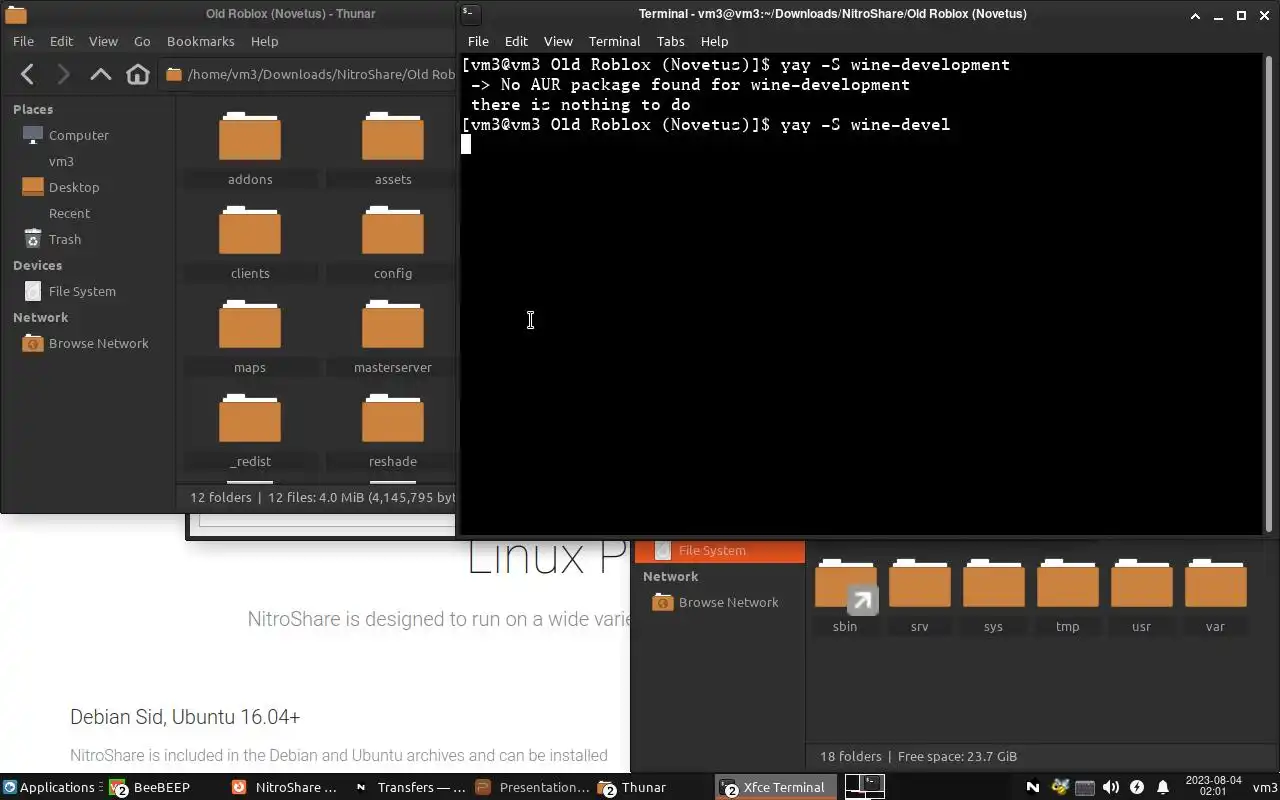The image size is (1280, 800).
Task: Select the tmp folder in back window
Action: [x=1067, y=595]
